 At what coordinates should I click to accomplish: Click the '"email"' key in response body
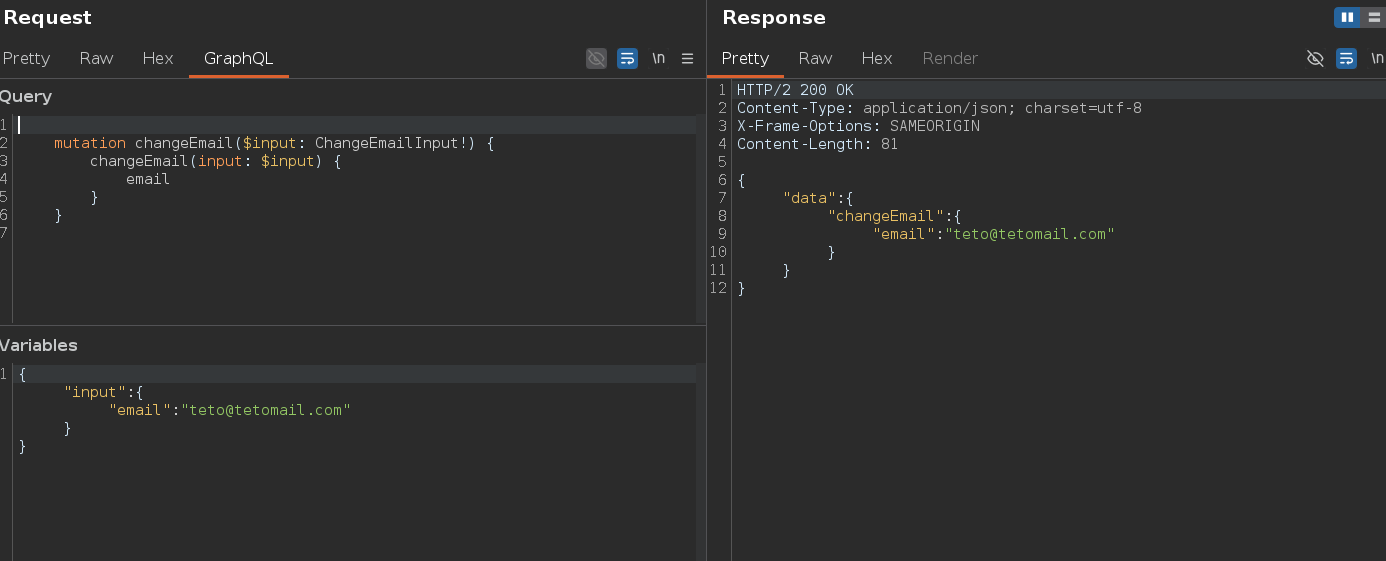pyautogui.click(x=904, y=234)
